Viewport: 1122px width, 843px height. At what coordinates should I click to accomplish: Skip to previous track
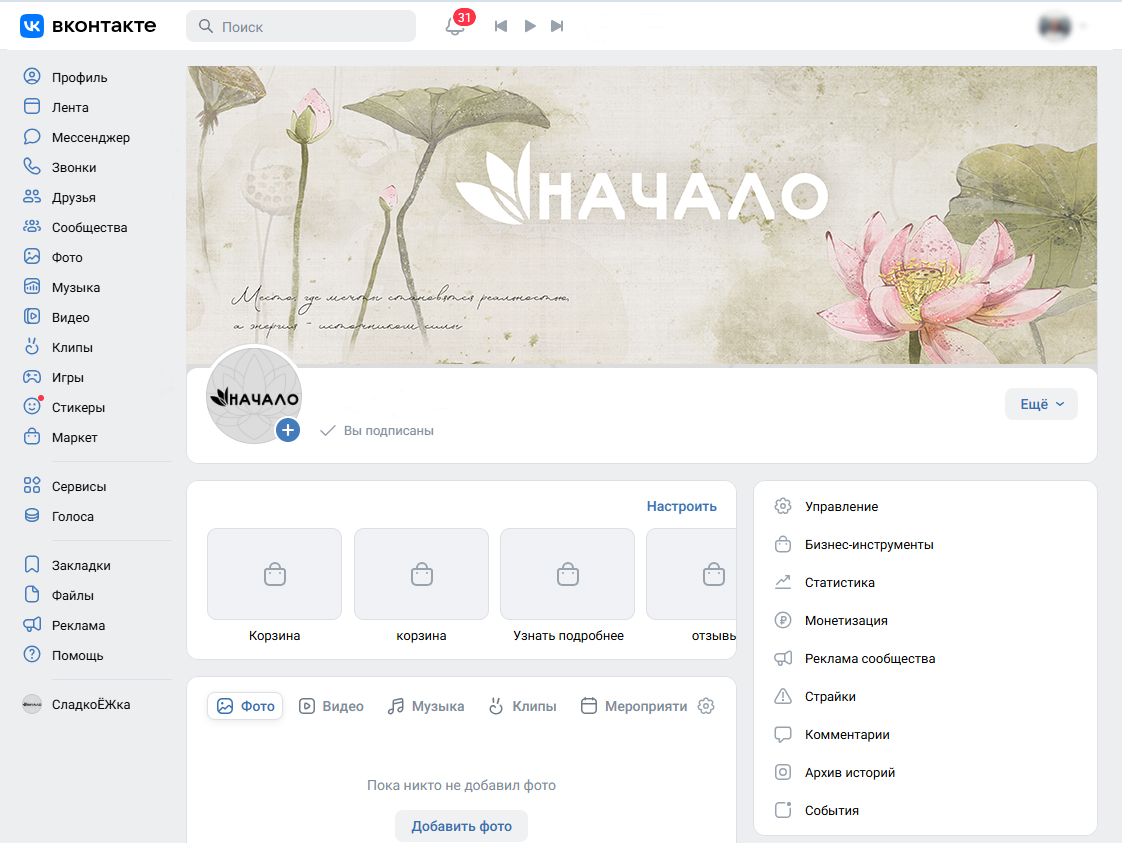click(501, 26)
